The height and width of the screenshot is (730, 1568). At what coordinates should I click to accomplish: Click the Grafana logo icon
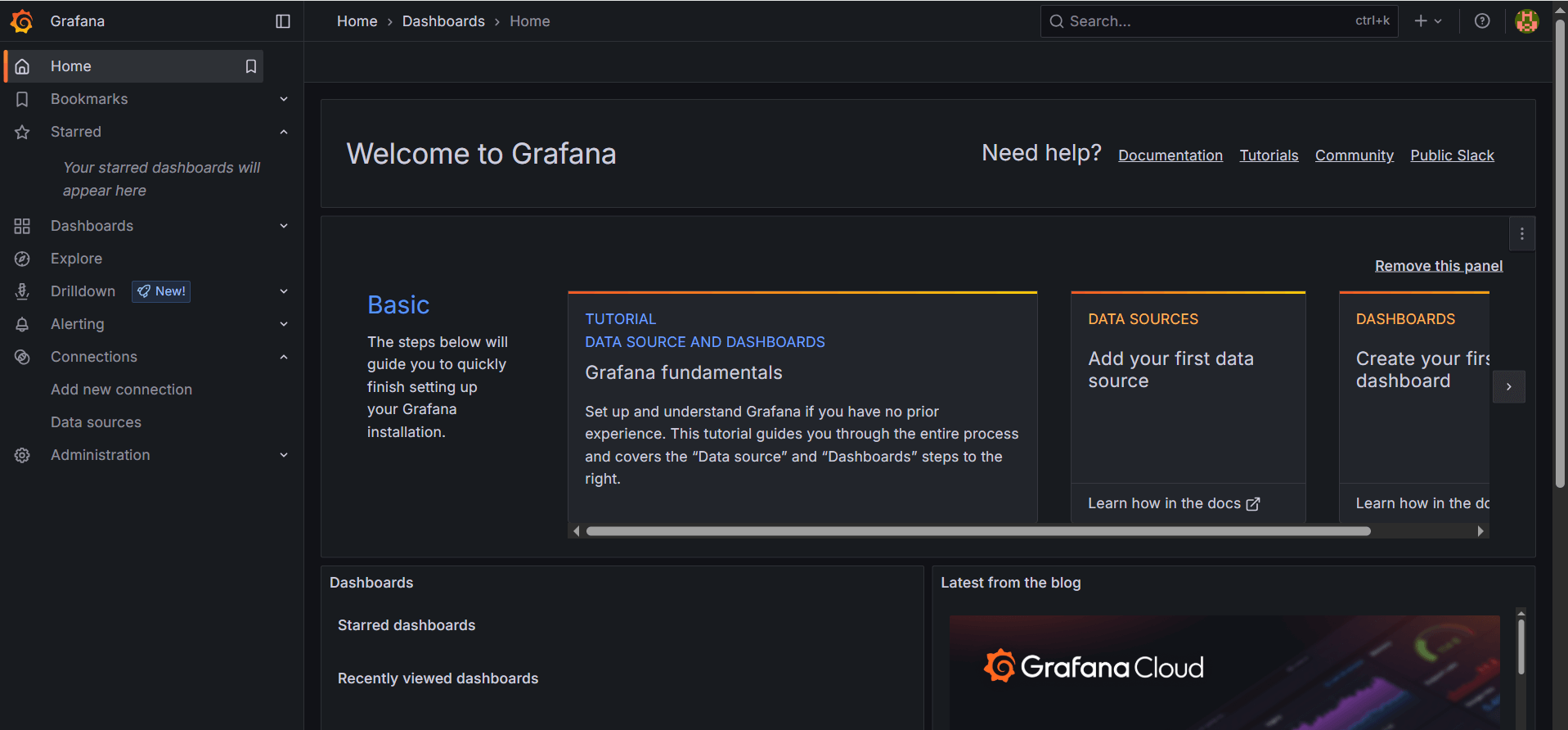point(22,21)
